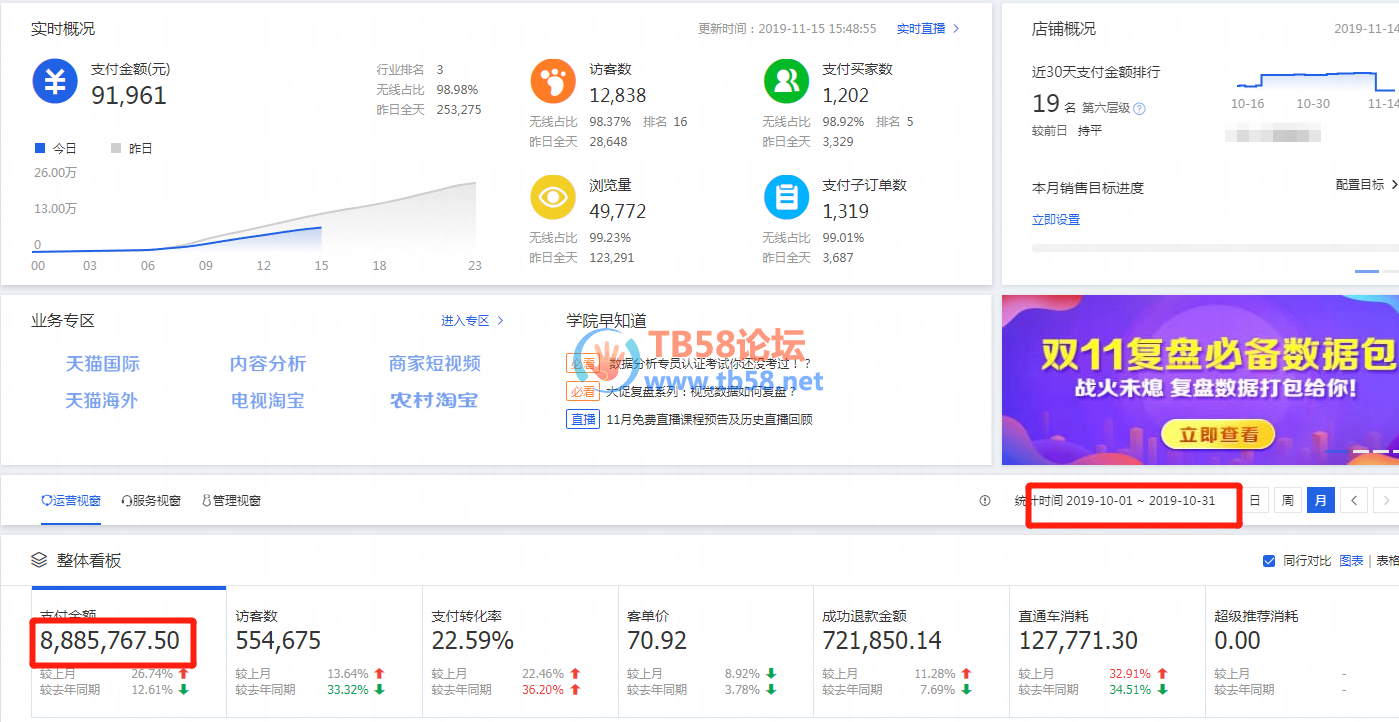Click the gray 昨日 legend square

[x=116, y=148]
